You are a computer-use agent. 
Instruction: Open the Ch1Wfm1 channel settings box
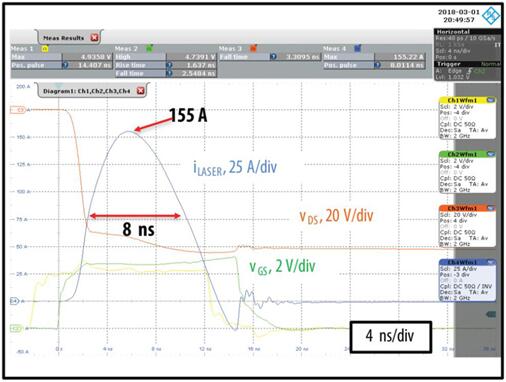(467, 118)
